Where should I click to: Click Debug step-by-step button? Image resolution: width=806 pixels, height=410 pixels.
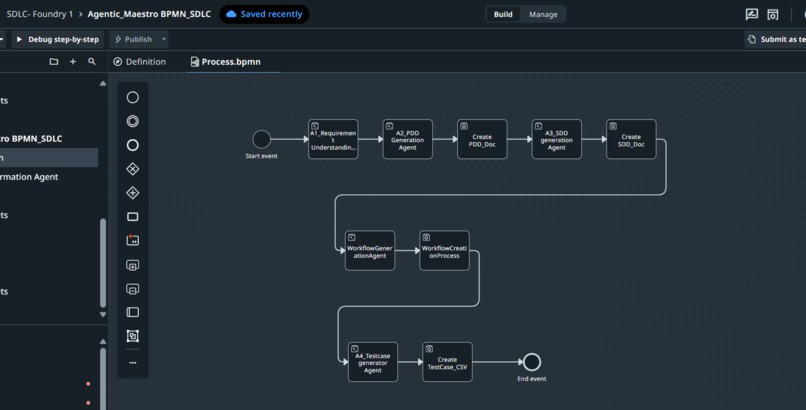click(x=58, y=39)
